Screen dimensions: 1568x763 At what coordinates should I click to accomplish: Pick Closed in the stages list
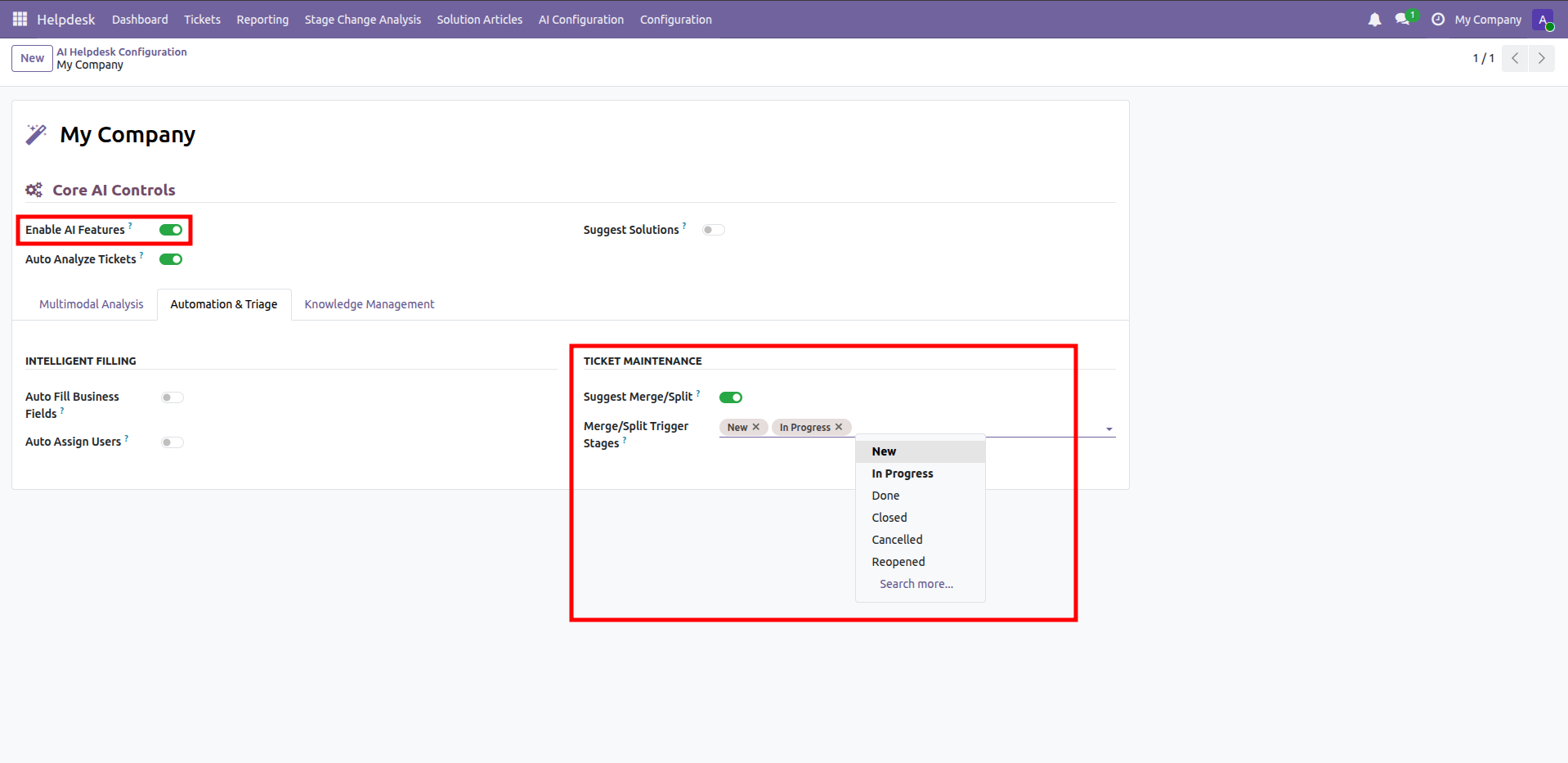921,518
